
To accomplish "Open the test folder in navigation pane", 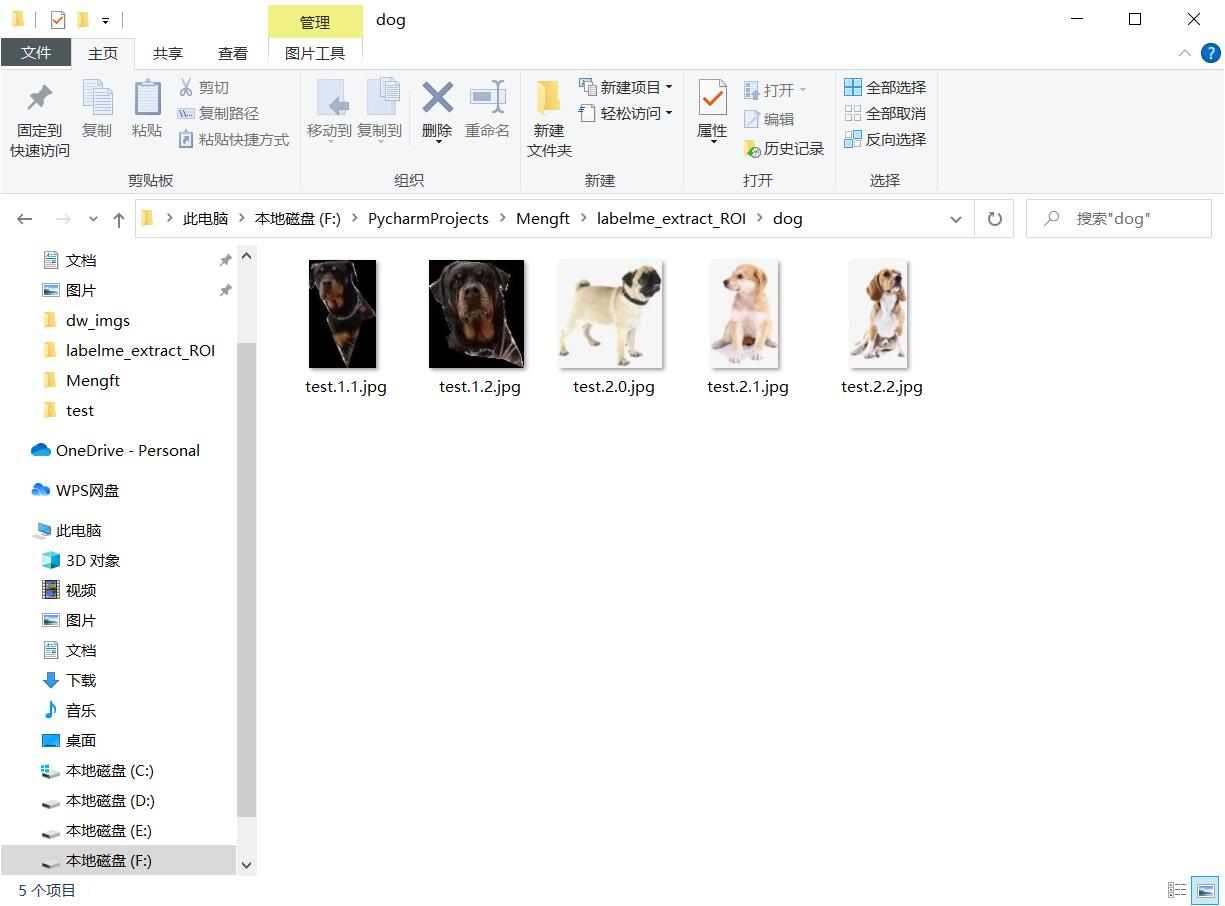I will [x=80, y=411].
